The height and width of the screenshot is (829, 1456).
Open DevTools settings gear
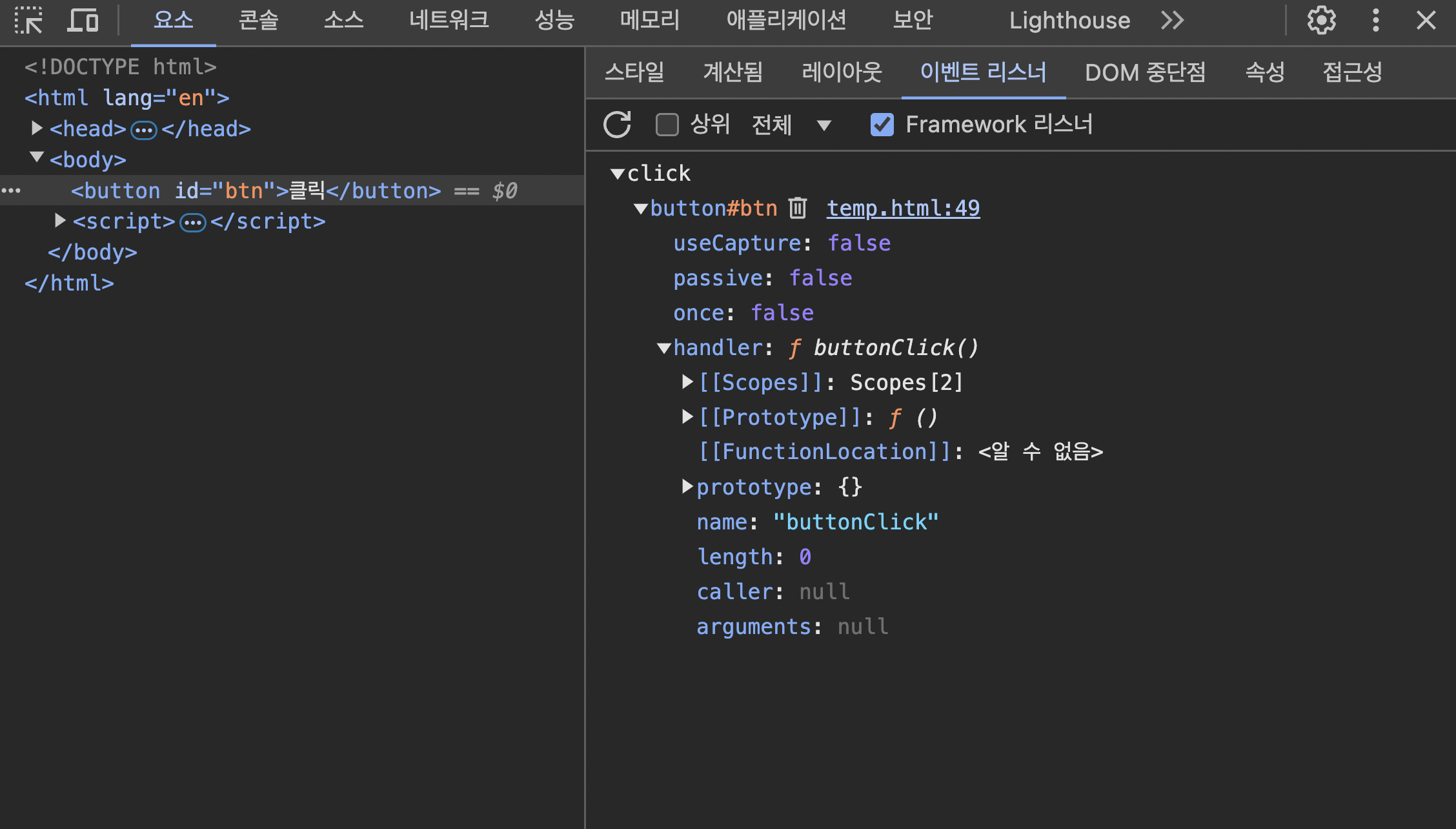1321,21
